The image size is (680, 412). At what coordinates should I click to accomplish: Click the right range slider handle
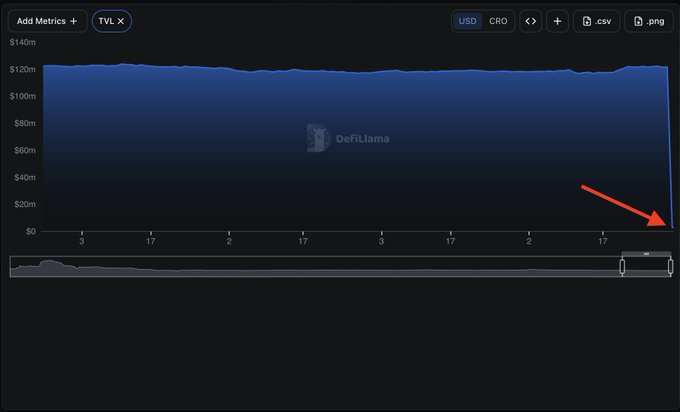tap(670, 266)
